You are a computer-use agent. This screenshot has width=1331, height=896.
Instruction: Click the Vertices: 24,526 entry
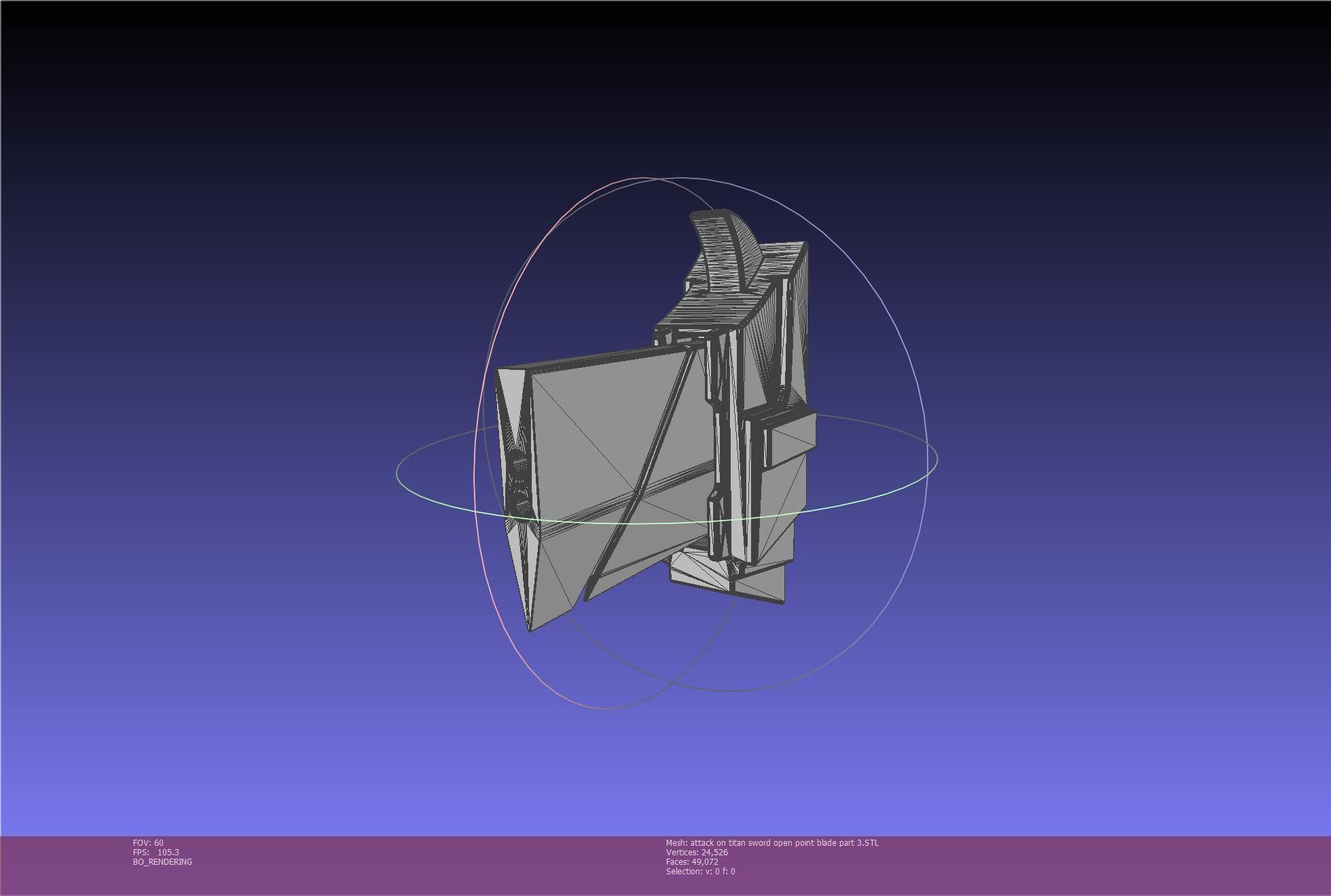(x=697, y=852)
